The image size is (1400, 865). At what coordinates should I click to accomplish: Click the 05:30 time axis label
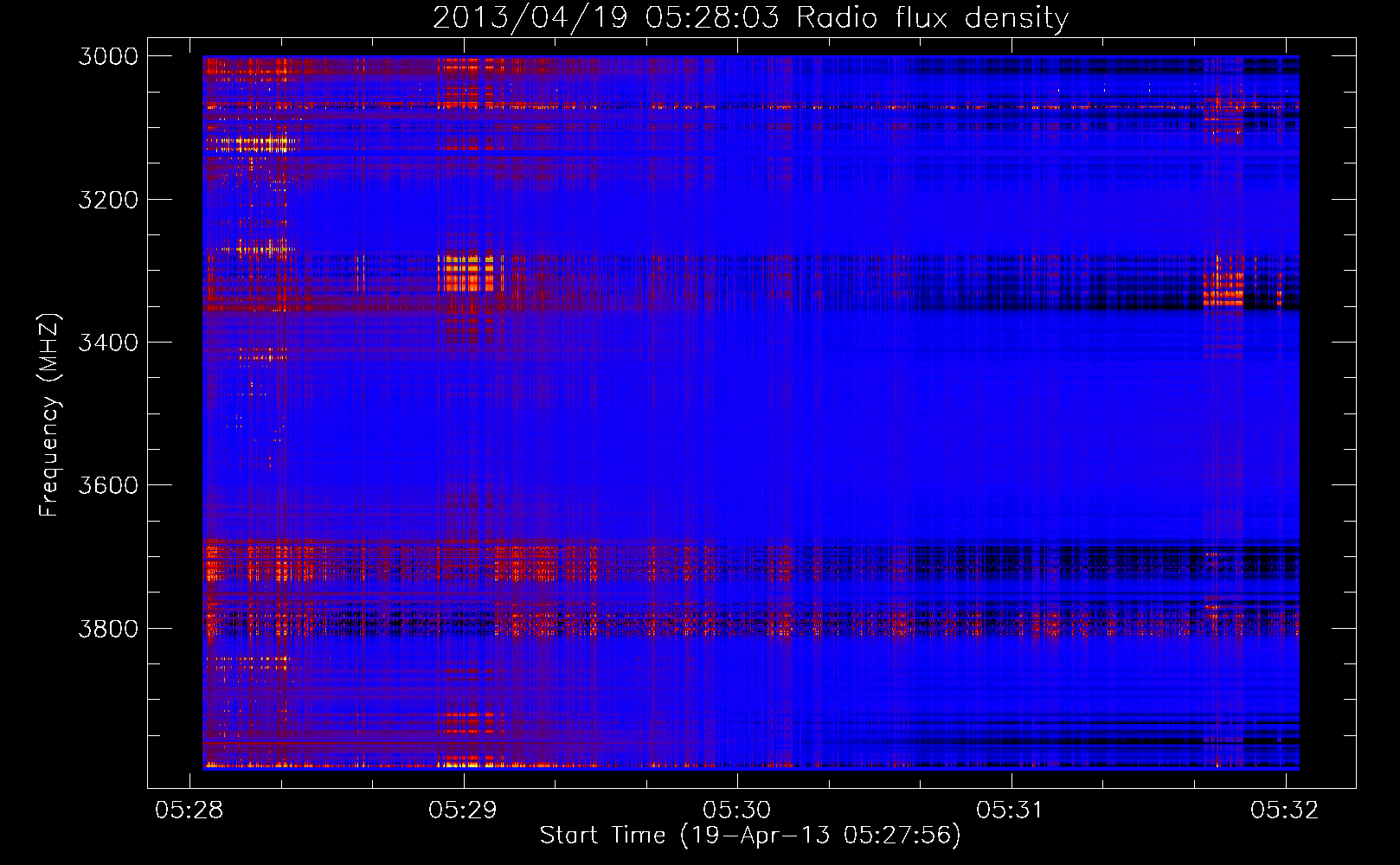[x=736, y=810]
